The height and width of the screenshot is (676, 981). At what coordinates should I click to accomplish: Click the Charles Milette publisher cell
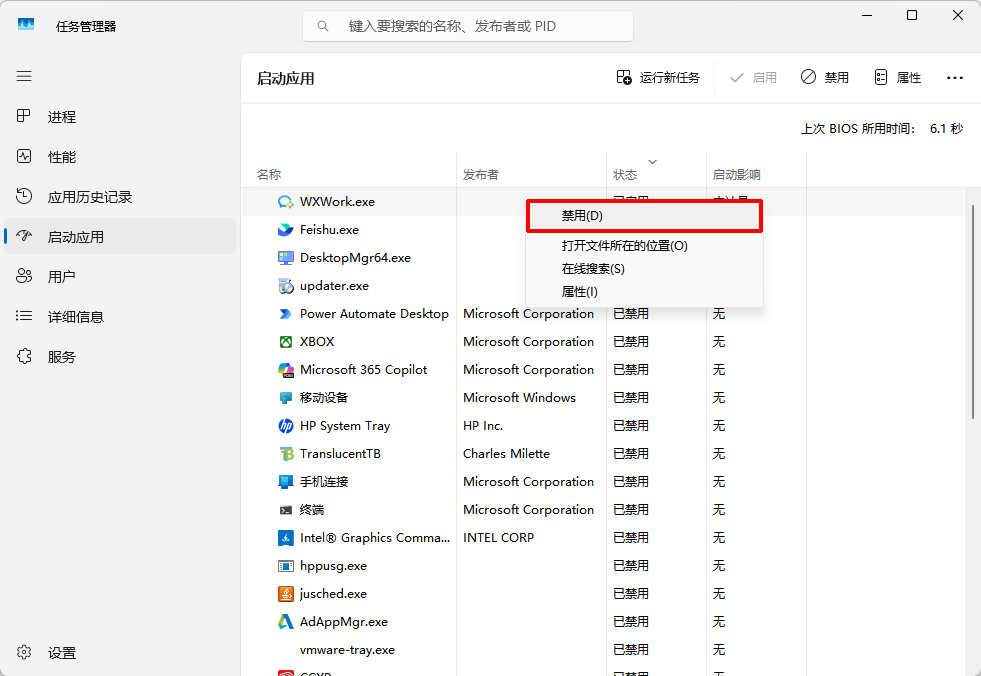point(506,454)
